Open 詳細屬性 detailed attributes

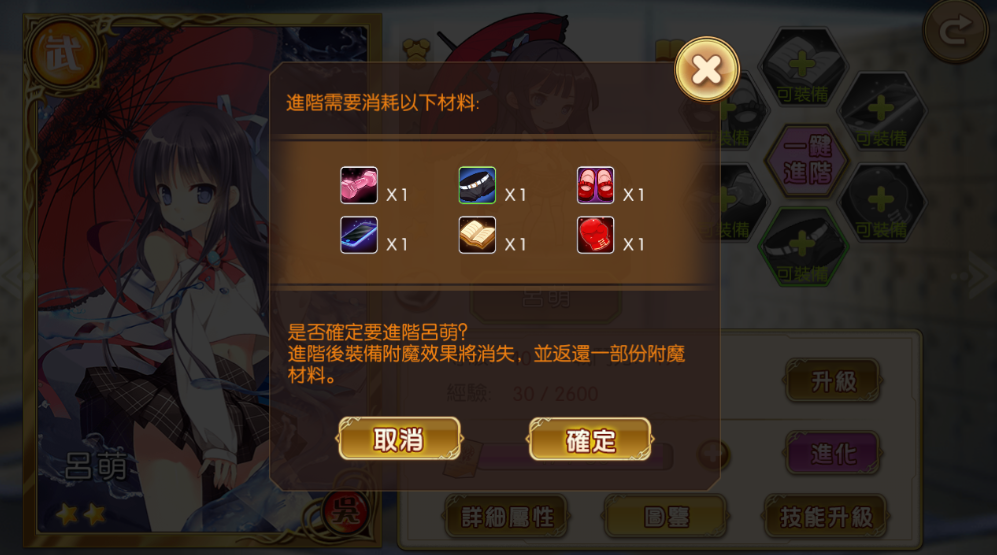[507, 517]
